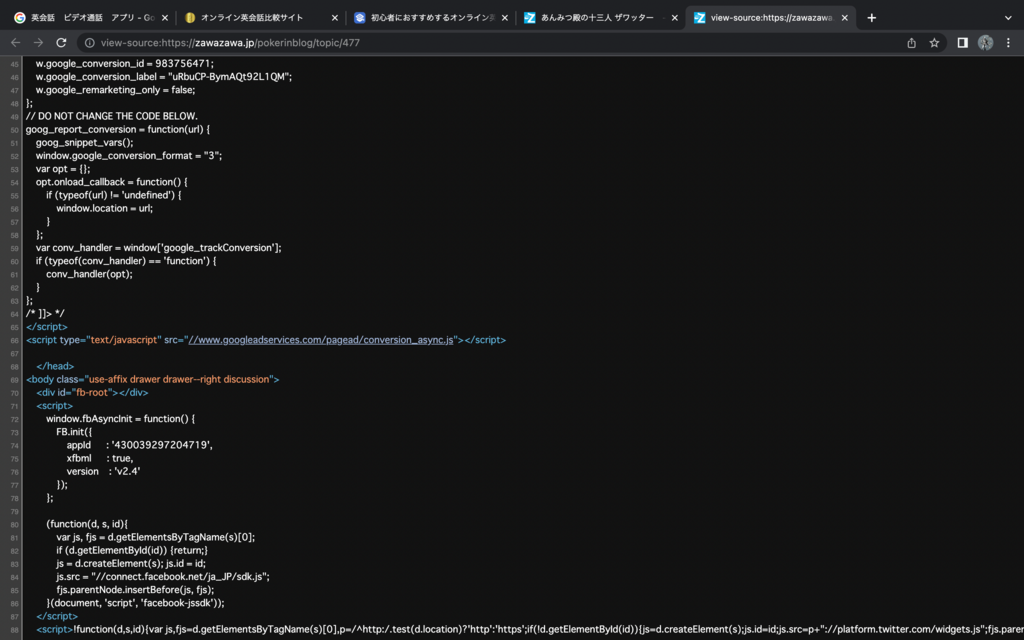Select the 初心者におすすめ tab
1024x640 pixels.
(x=425, y=17)
